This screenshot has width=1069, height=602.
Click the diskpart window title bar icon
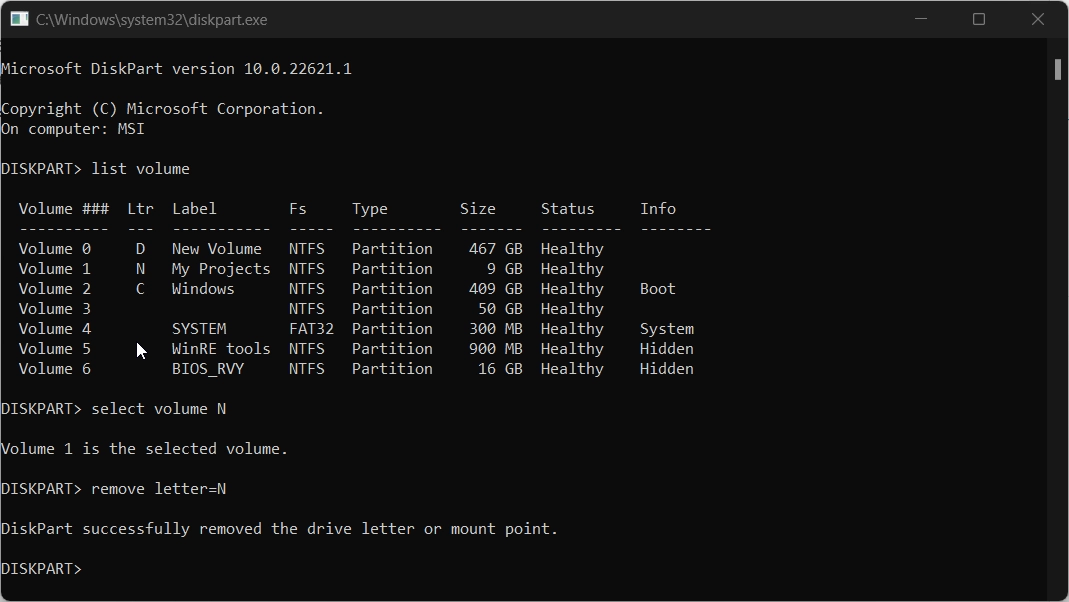click(x=19, y=19)
